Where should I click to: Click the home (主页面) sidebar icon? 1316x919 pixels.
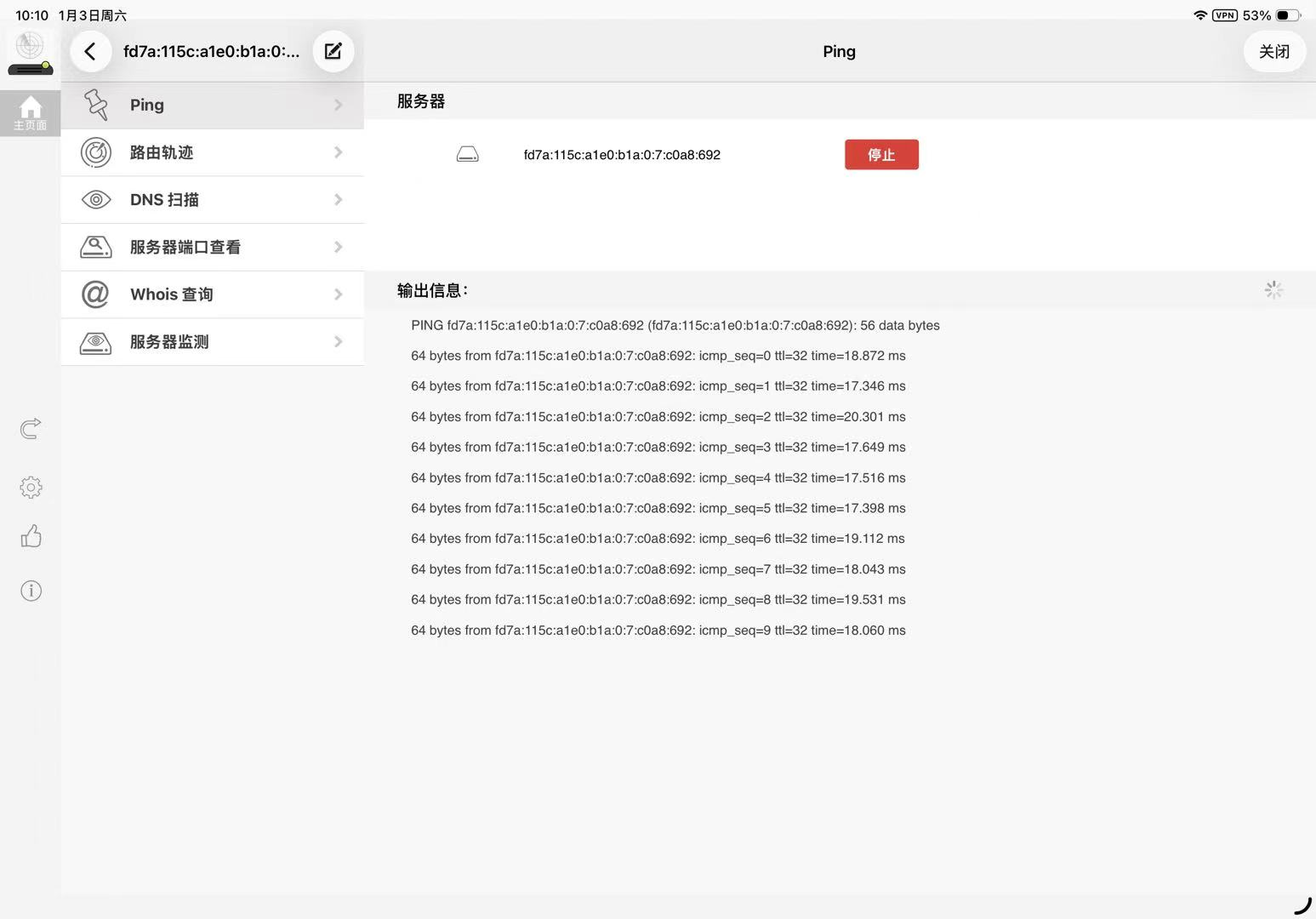pos(31,112)
